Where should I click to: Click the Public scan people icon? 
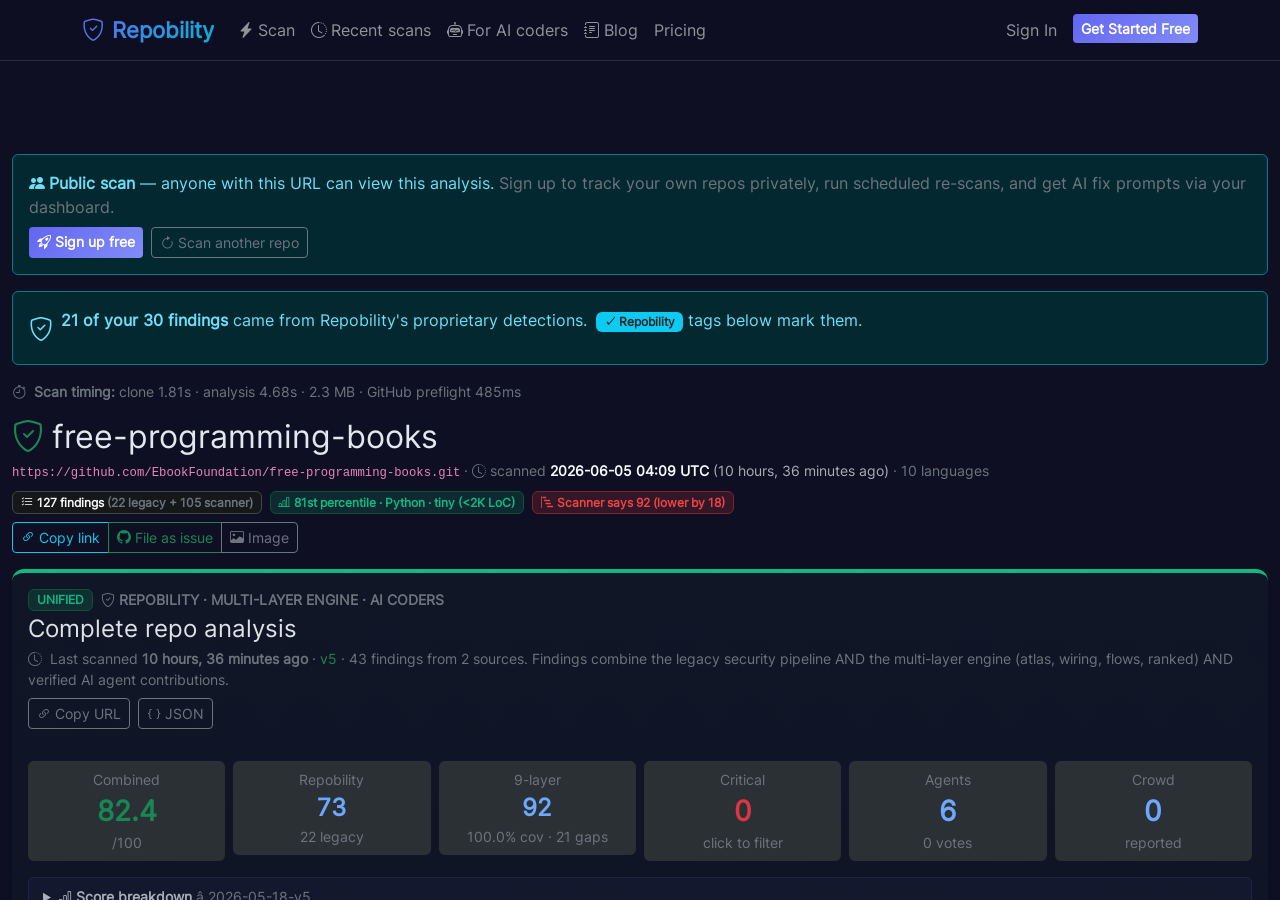tap(37, 183)
